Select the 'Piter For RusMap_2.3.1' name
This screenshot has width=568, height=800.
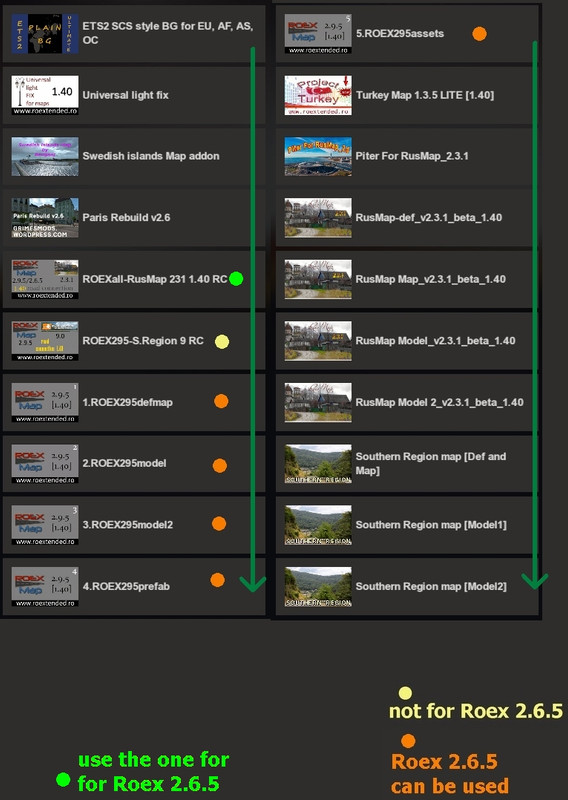pyautogui.click(x=412, y=156)
